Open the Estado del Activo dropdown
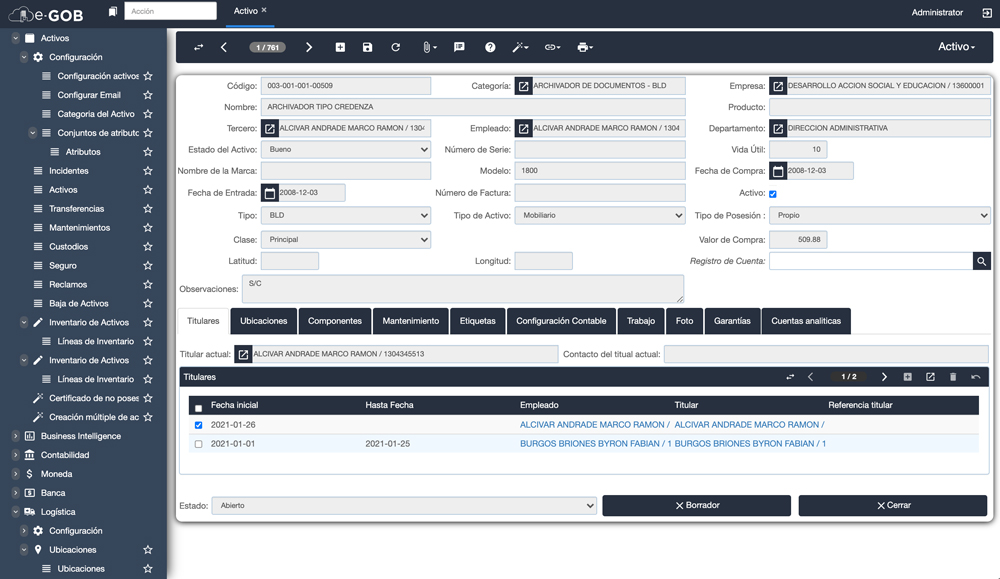Image resolution: width=1000 pixels, height=579 pixels. tap(346, 150)
